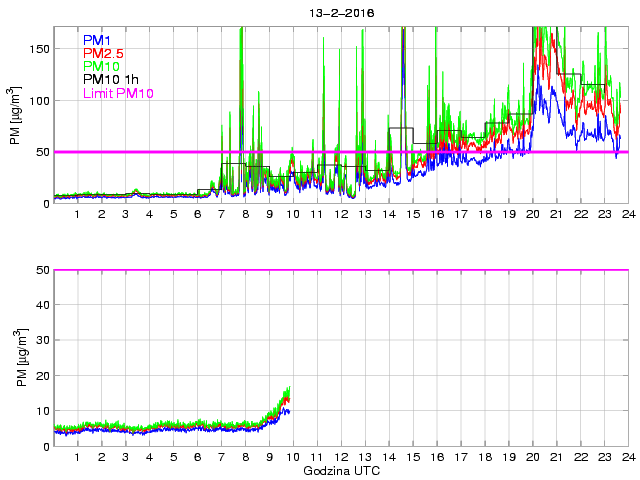Click hour 19 label under lower chart
Screen dimensions: 640x480
509,457
